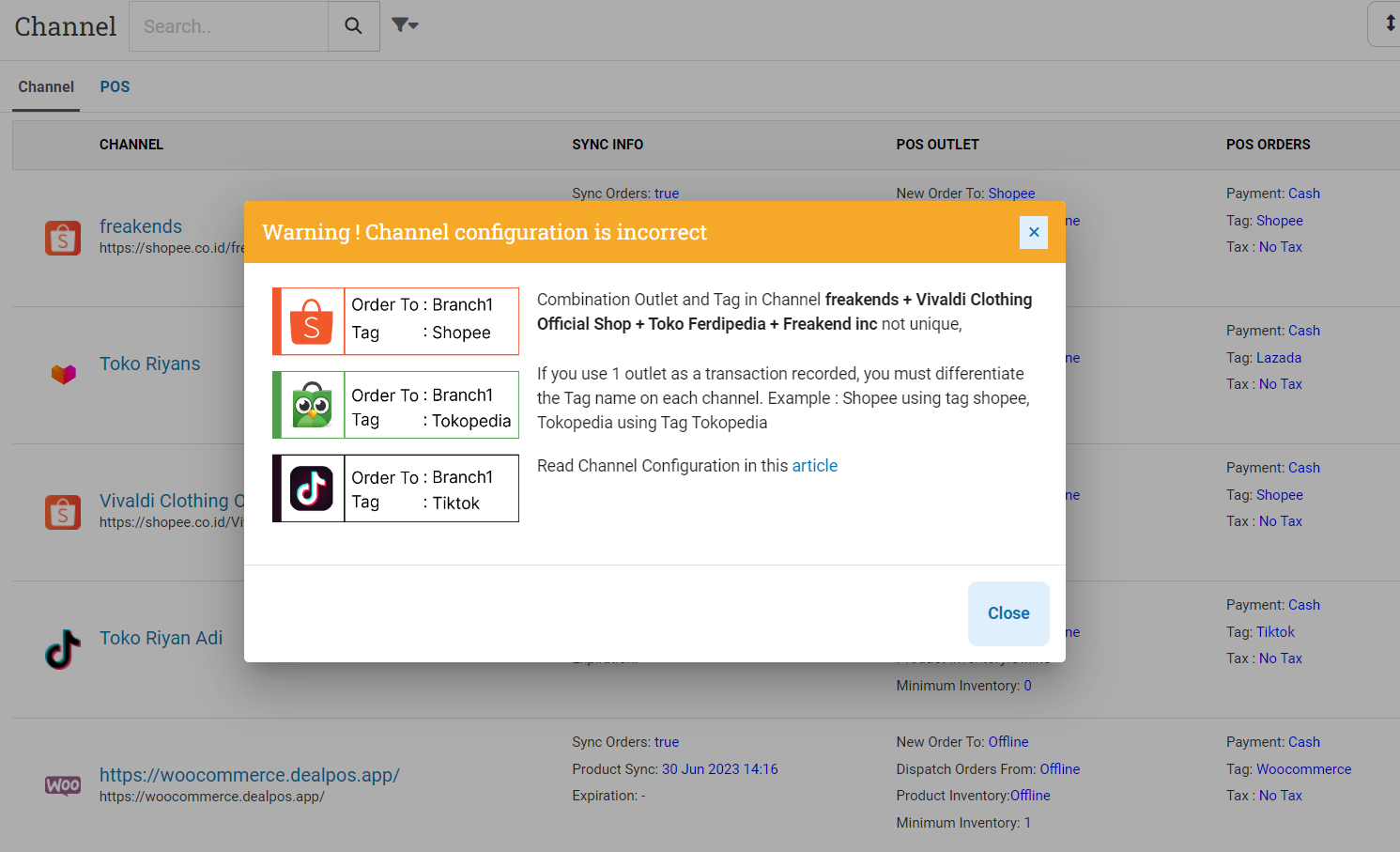This screenshot has width=1400, height=852.
Task: Click the TikTok icon beside Toko Riyan Adi
Action: point(63,649)
